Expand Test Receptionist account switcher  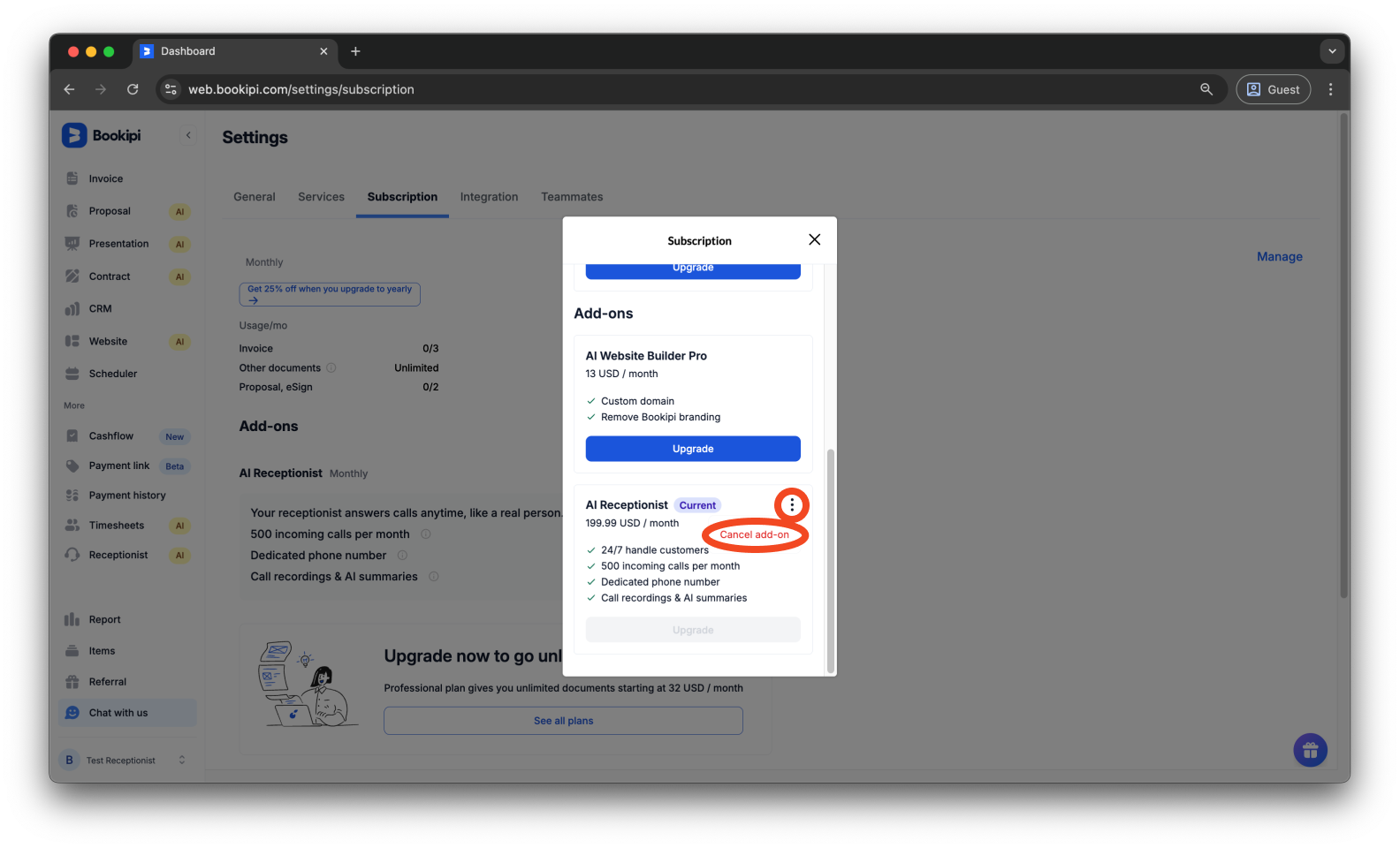click(x=182, y=760)
